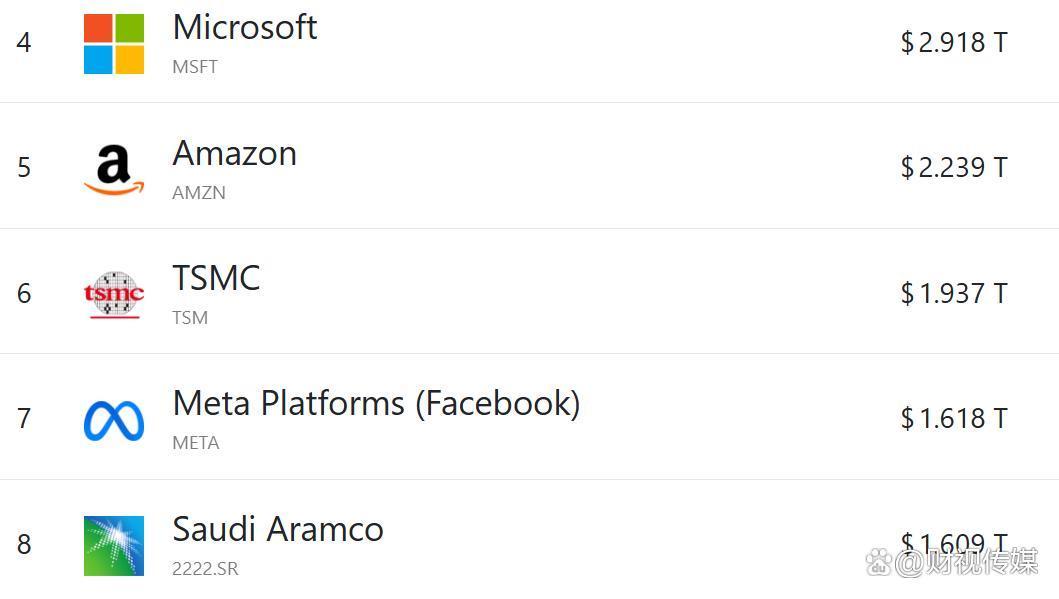This screenshot has width=1059, height=599.
Task: Click the TSMC wafer logo
Action: tap(114, 294)
